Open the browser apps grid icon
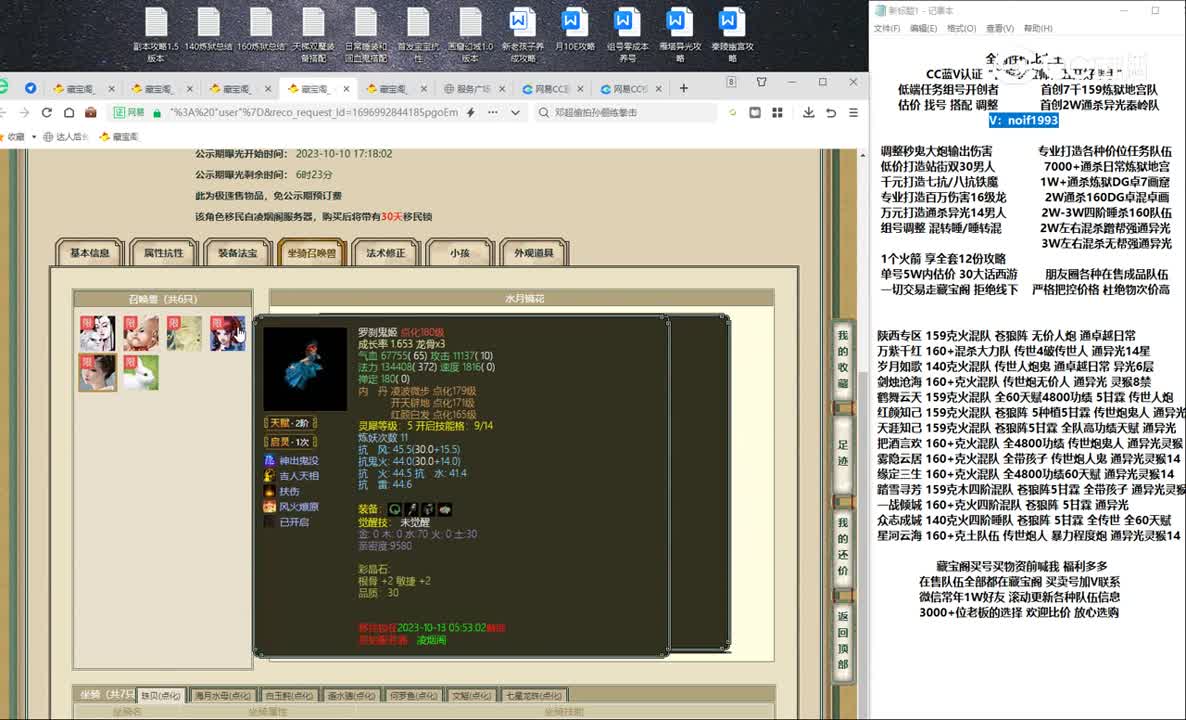Viewport: 1186px width, 720px height. [777, 113]
